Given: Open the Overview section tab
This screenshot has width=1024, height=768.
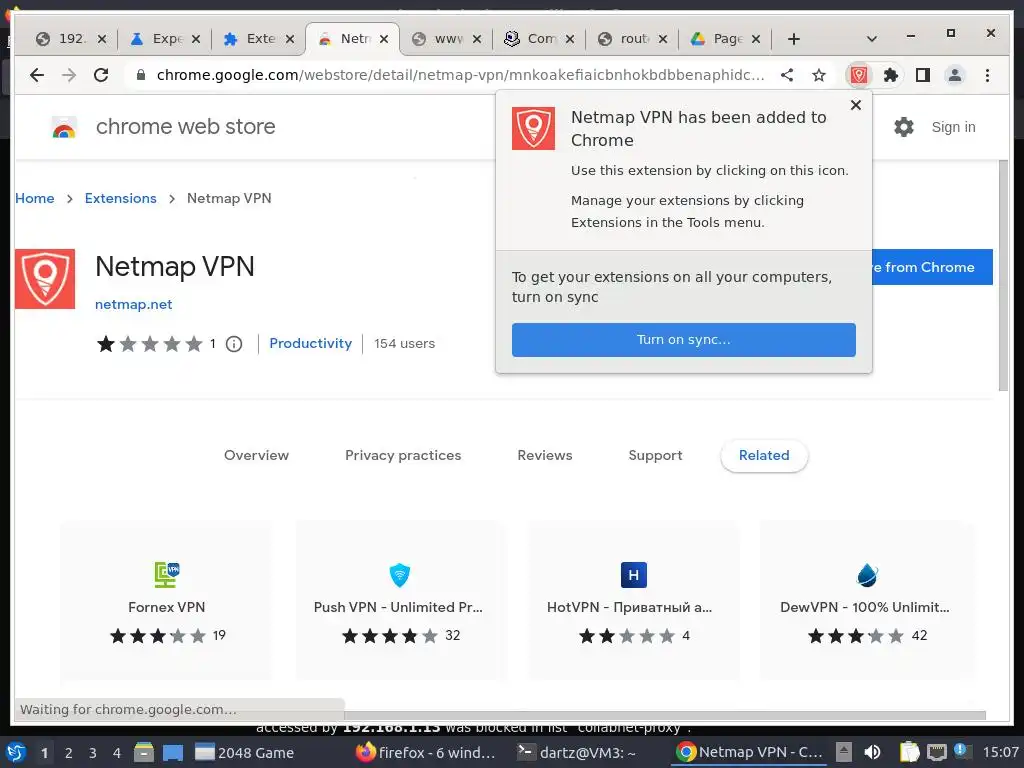Looking at the screenshot, I should (x=256, y=455).
